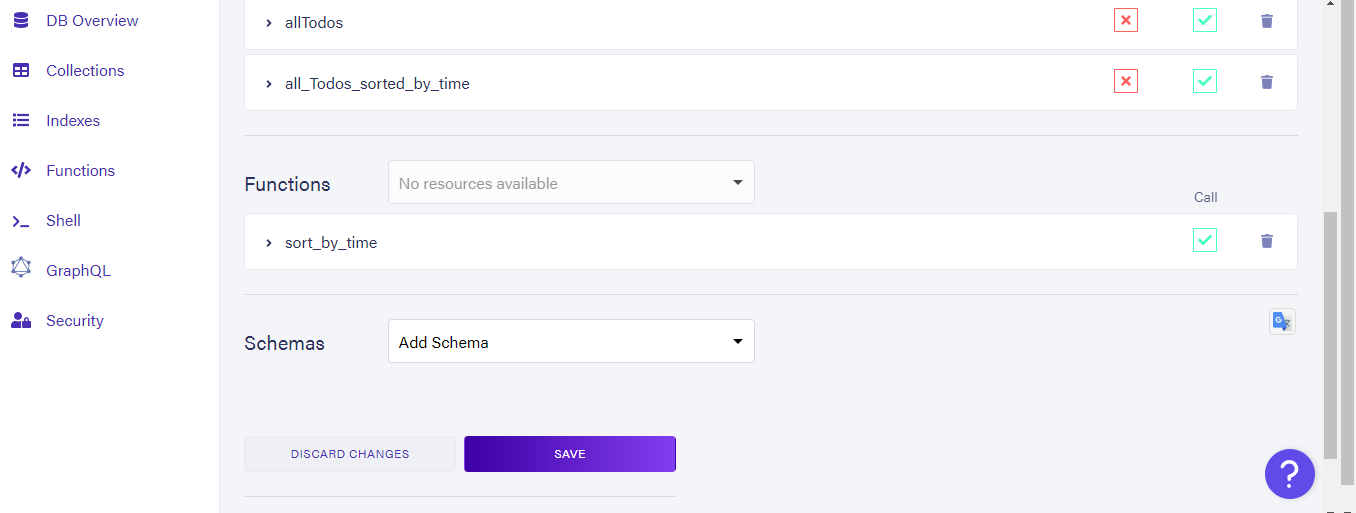The height and width of the screenshot is (513, 1356).
Task: Click the DB Overview database icon
Action: pyautogui.click(x=21, y=20)
